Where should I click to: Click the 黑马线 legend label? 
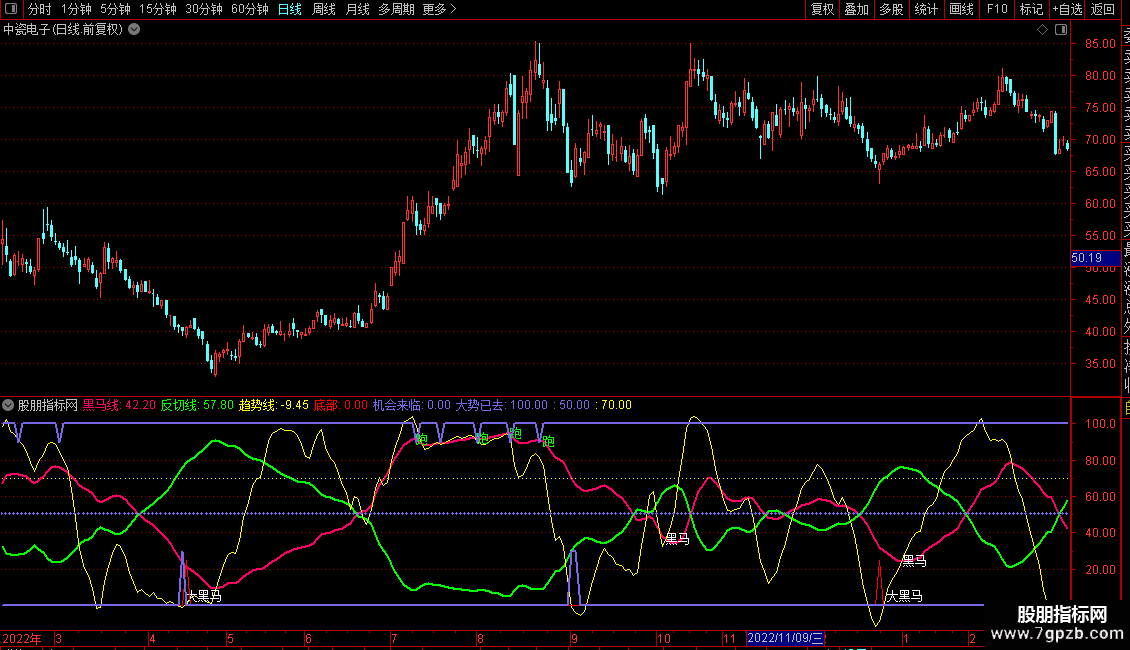(101, 406)
